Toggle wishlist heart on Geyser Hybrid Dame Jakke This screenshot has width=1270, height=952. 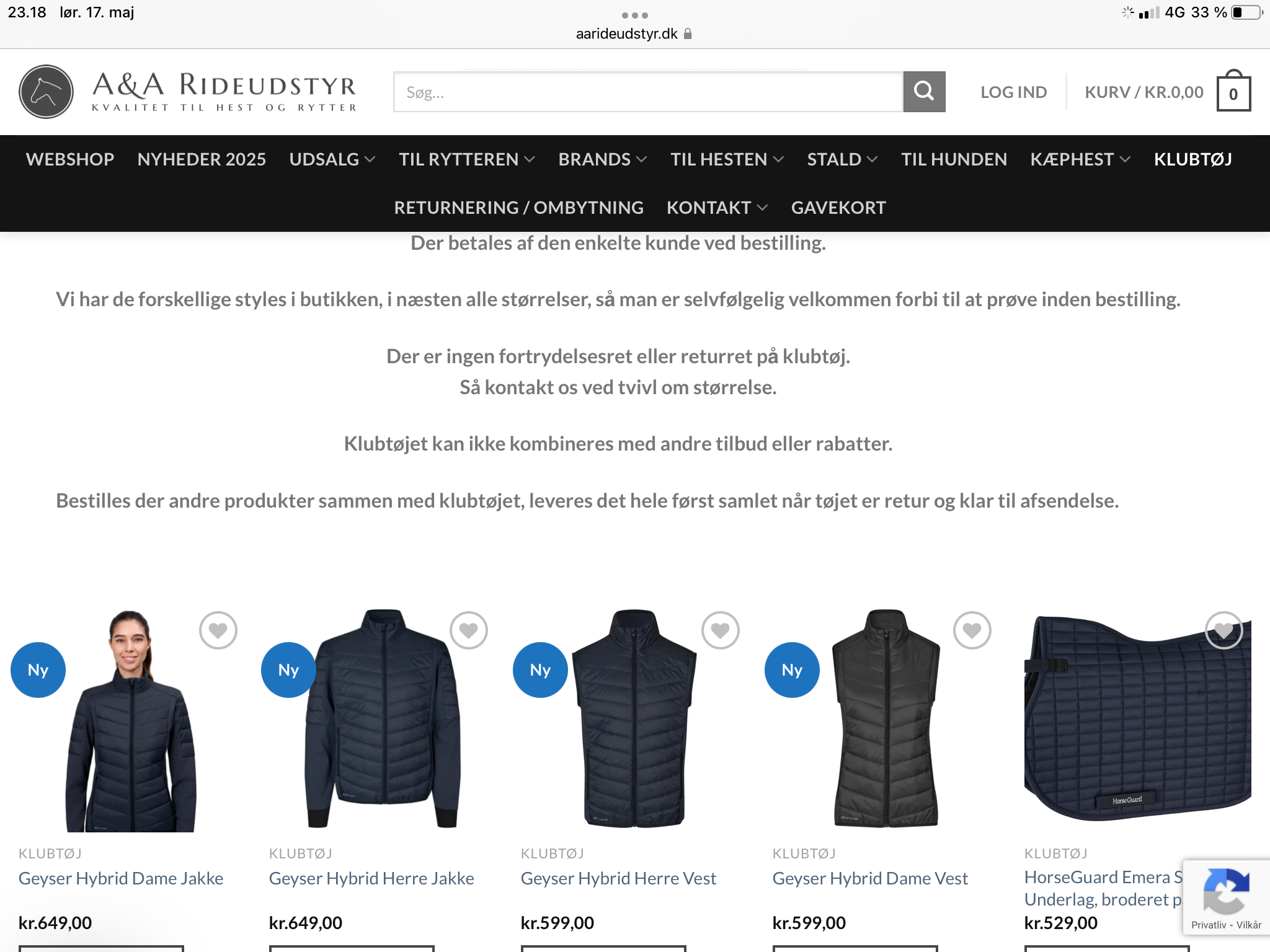218,630
